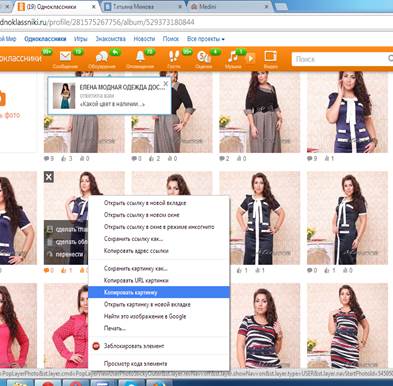The image size is (393, 386).
Task: Click the X button on the hovered photo
Action: point(49,177)
